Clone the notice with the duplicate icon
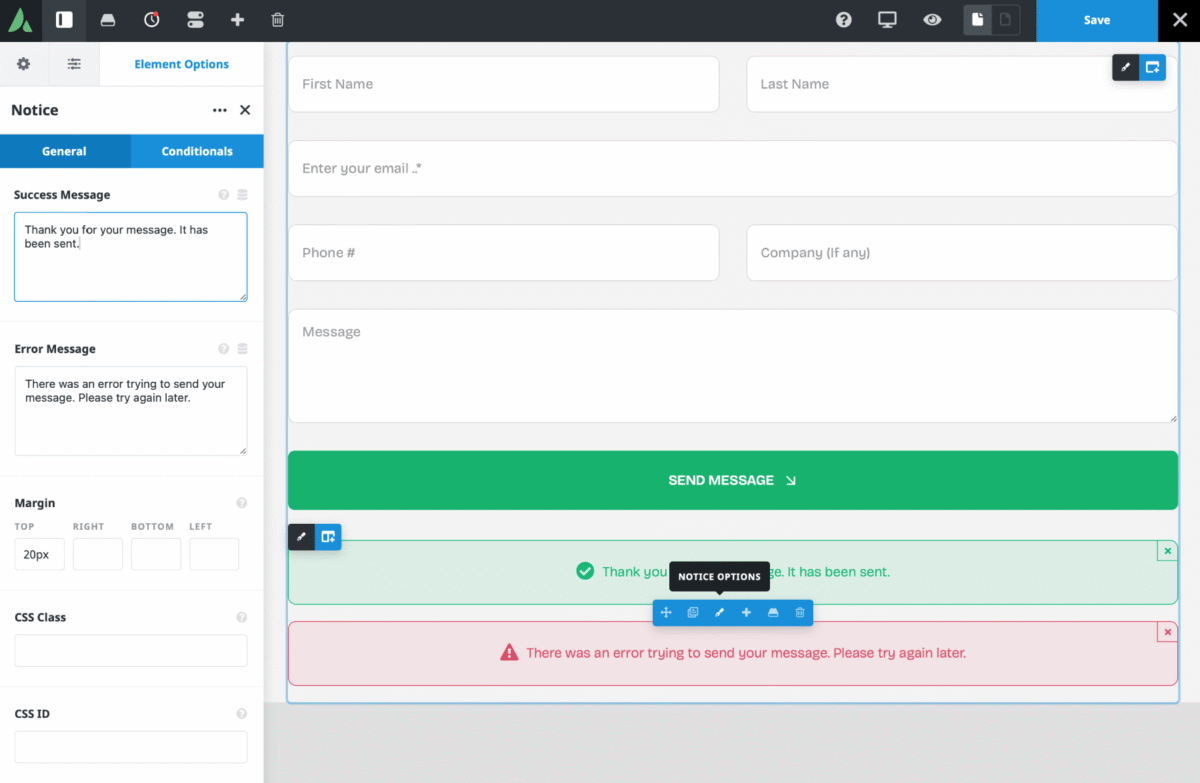 point(693,612)
